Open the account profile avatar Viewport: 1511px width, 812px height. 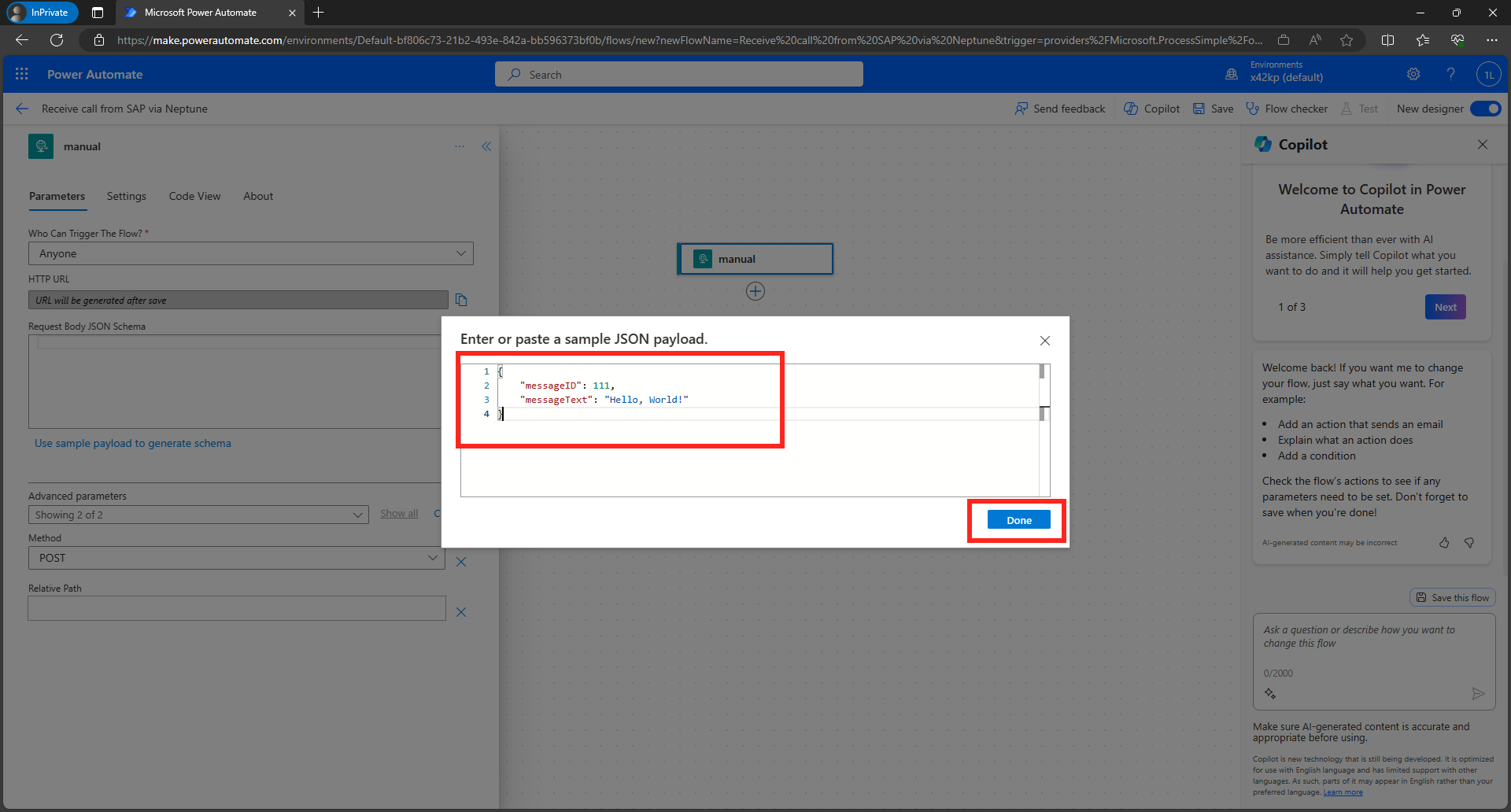pos(1488,75)
